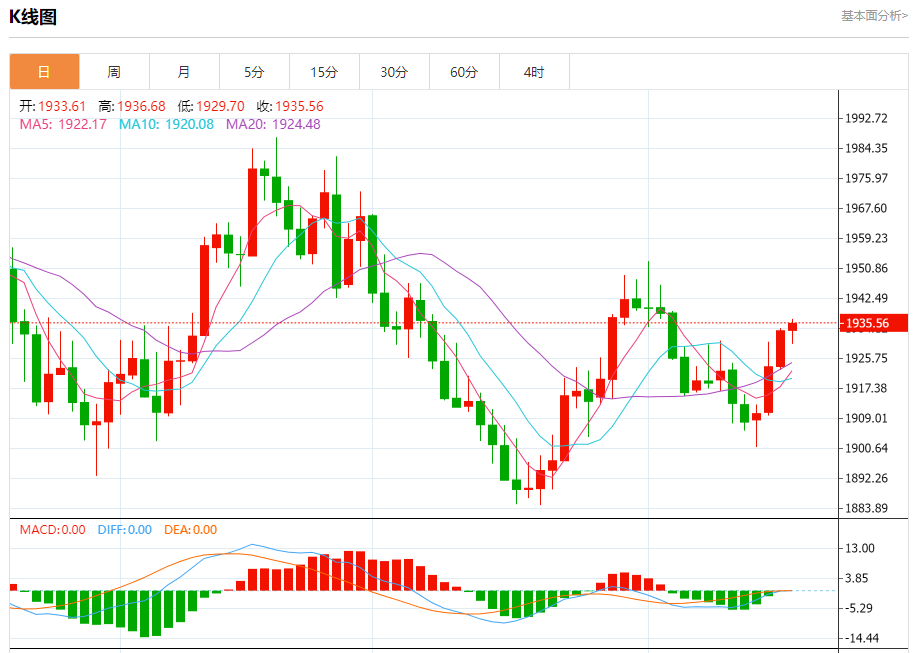Click the MA20: 1924.48 label
Viewport: 916px width, 653px height.
273,124
